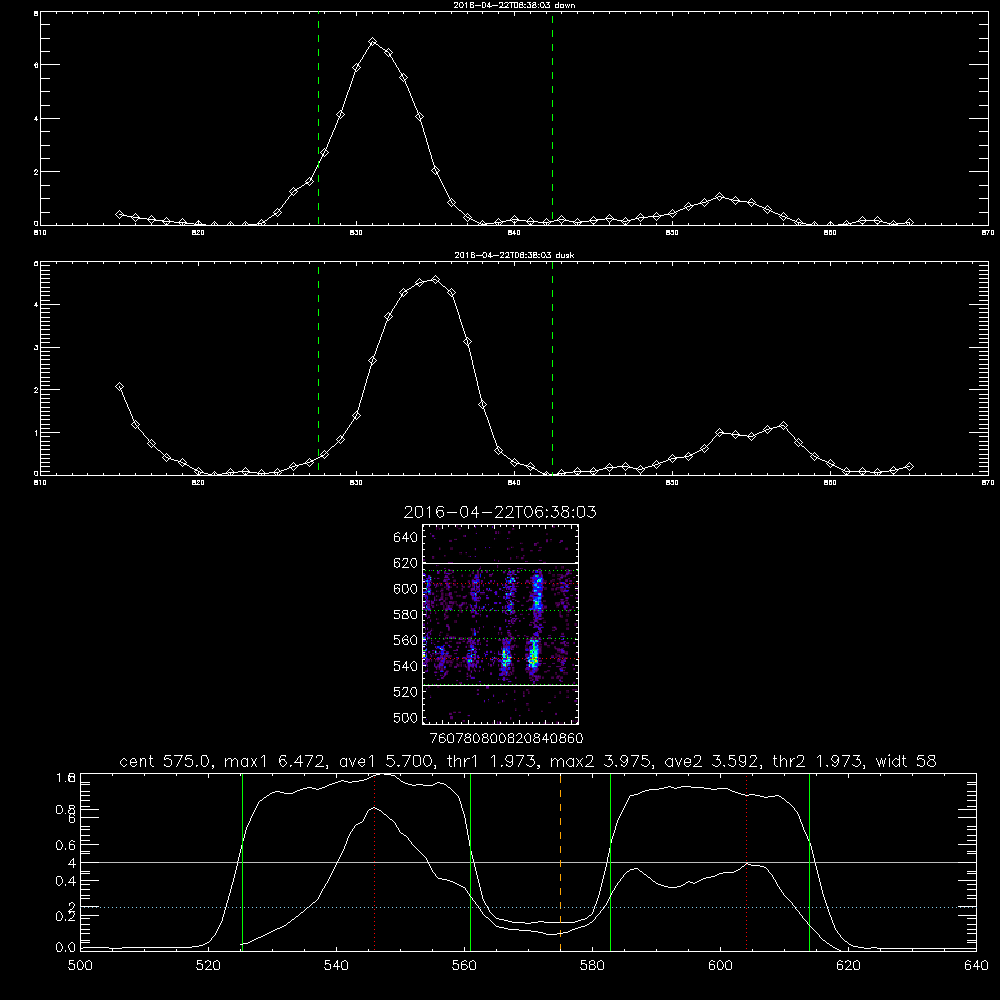1000x1000 pixels.
Task: Click the 560 label on bottom plot x-axis
Action: (464, 966)
